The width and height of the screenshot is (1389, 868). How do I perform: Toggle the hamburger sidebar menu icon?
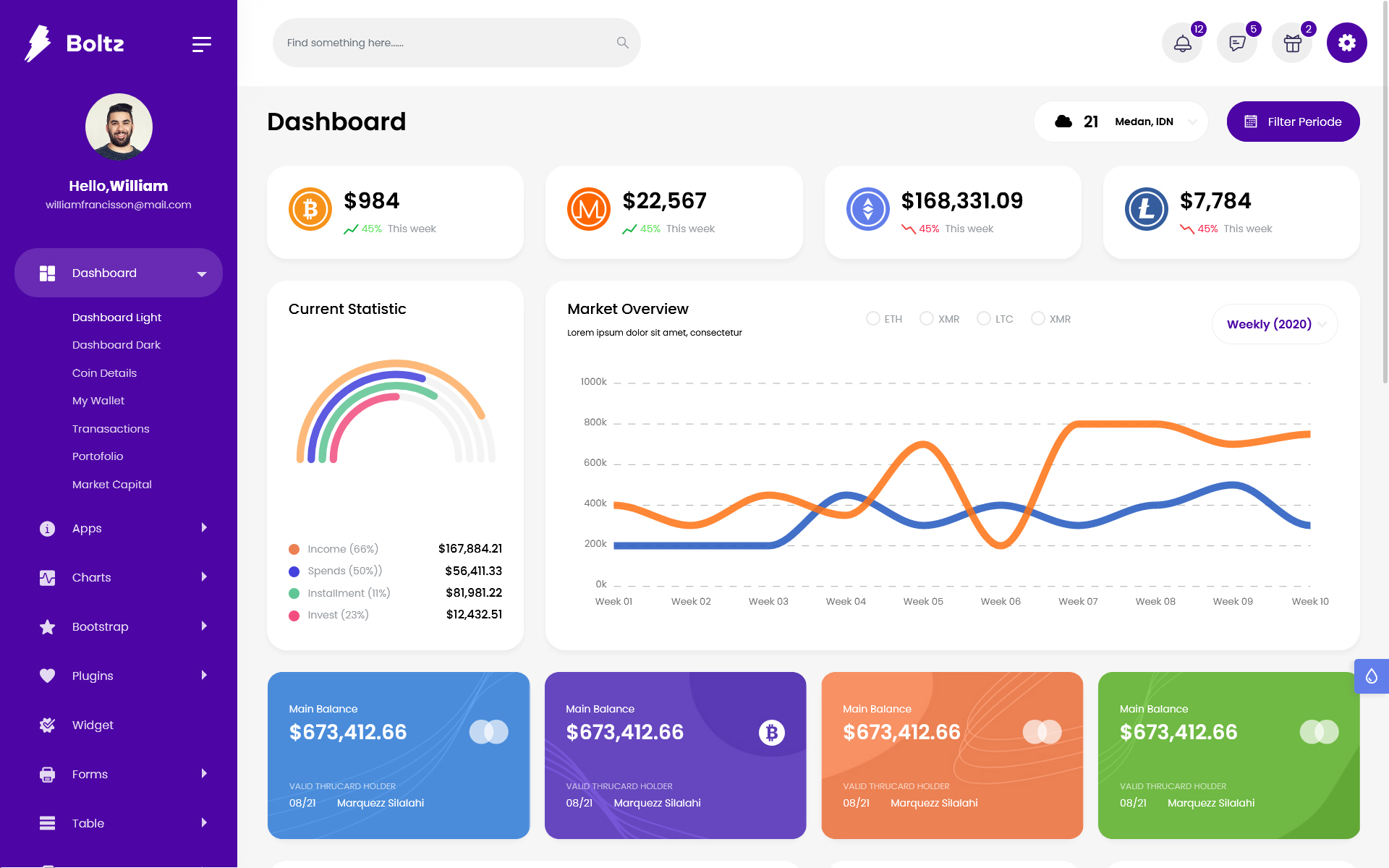[x=201, y=44]
